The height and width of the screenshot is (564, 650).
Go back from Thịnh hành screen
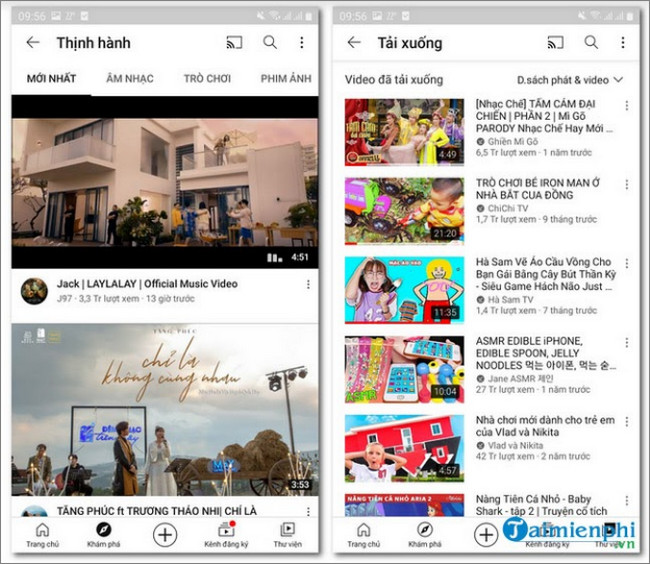(x=33, y=42)
